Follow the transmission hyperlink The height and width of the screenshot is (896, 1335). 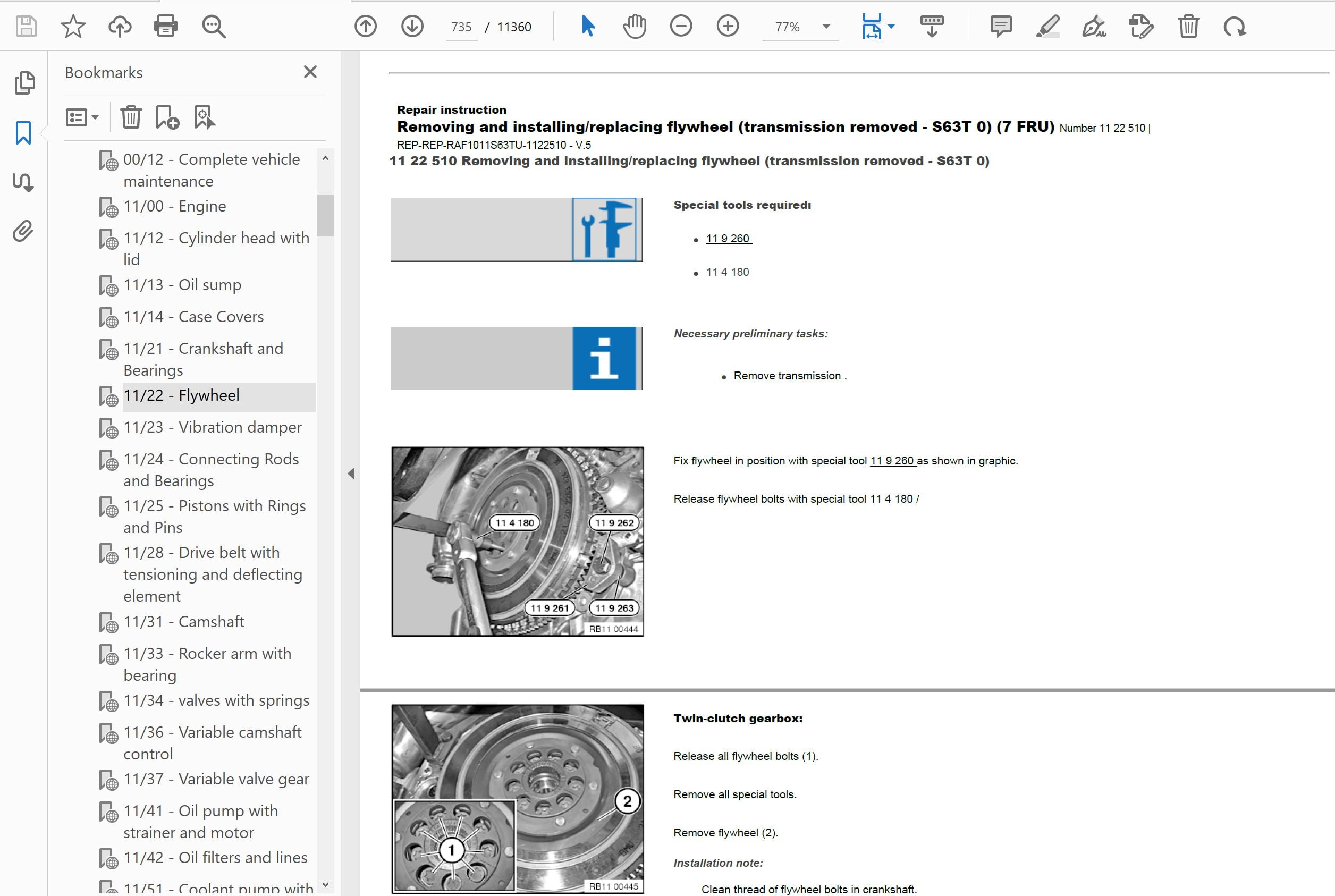click(x=809, y=376)
